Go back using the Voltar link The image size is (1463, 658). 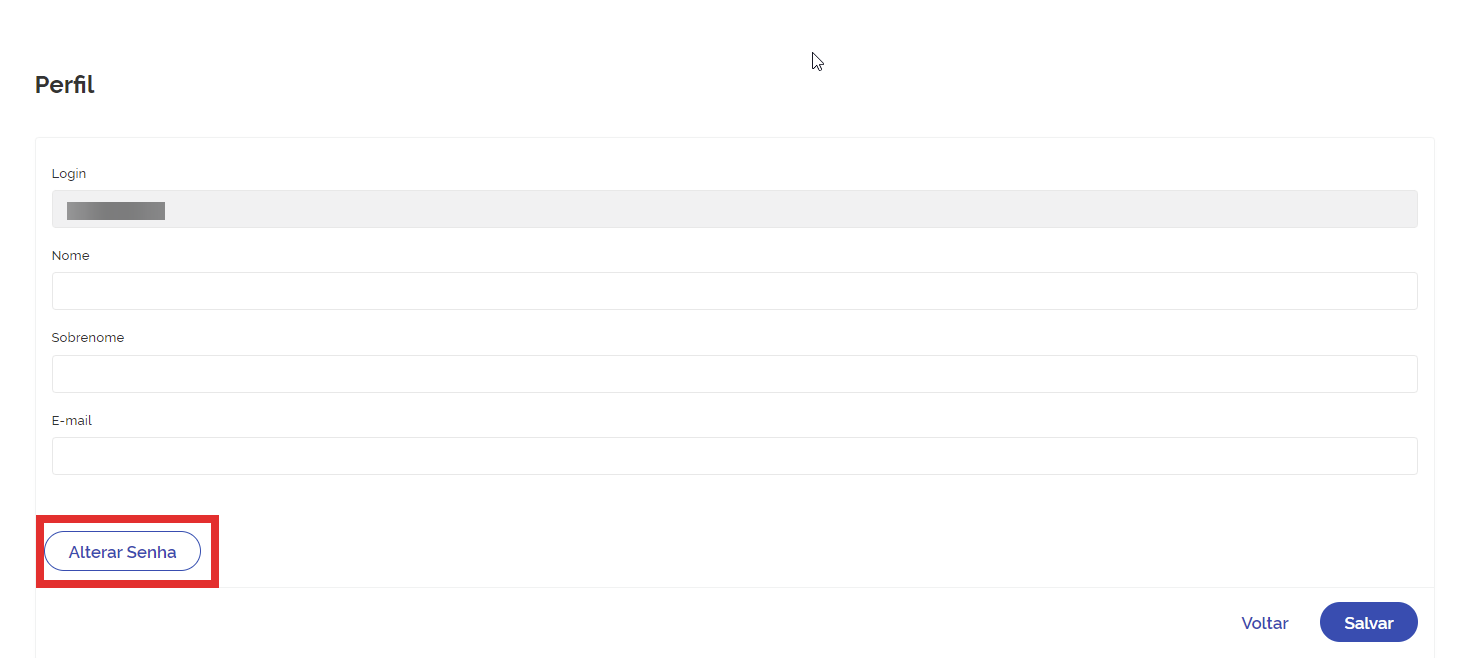(1264, 623)
